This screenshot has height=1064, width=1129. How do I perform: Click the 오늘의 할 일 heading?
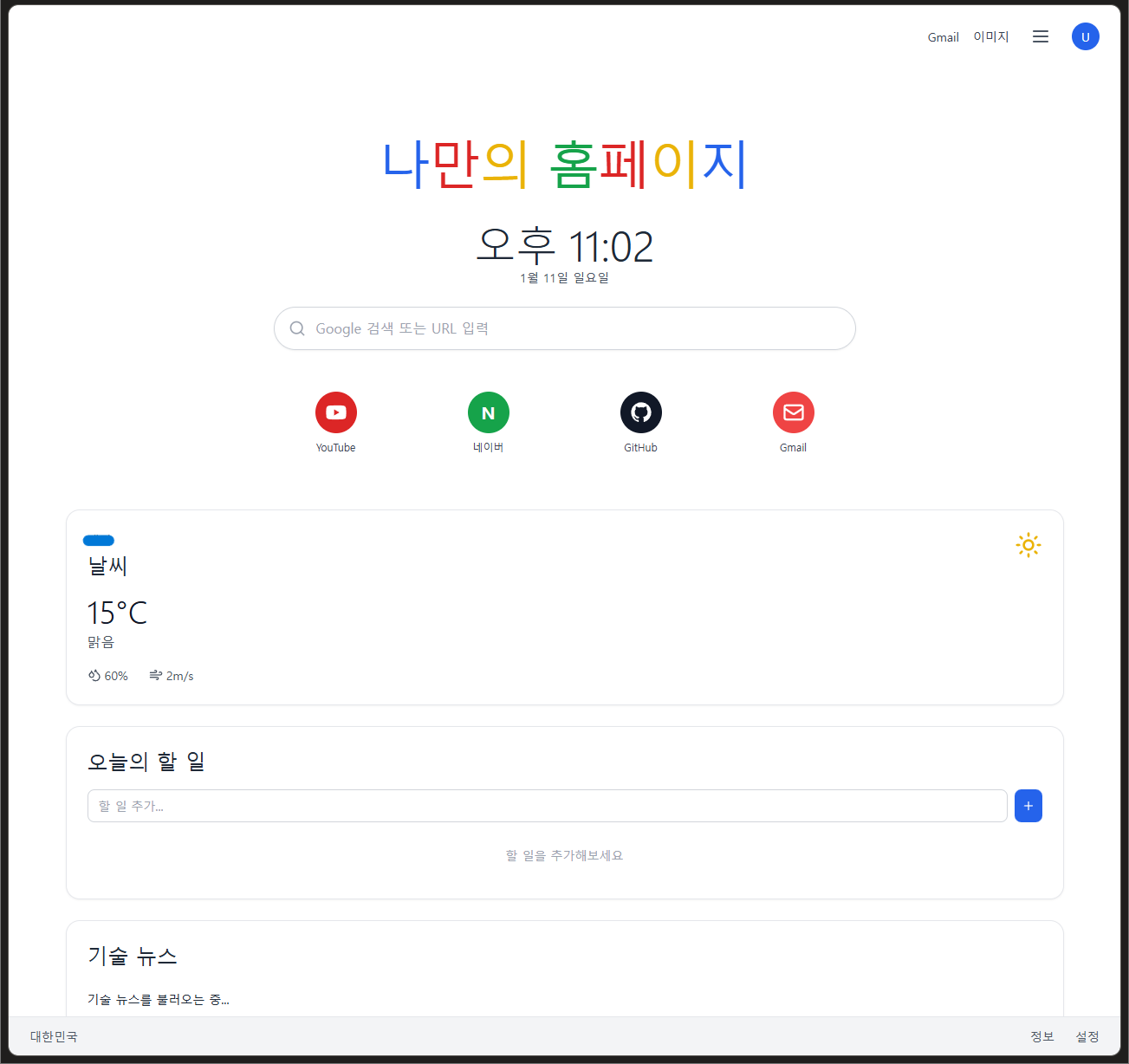coord(146,762)
